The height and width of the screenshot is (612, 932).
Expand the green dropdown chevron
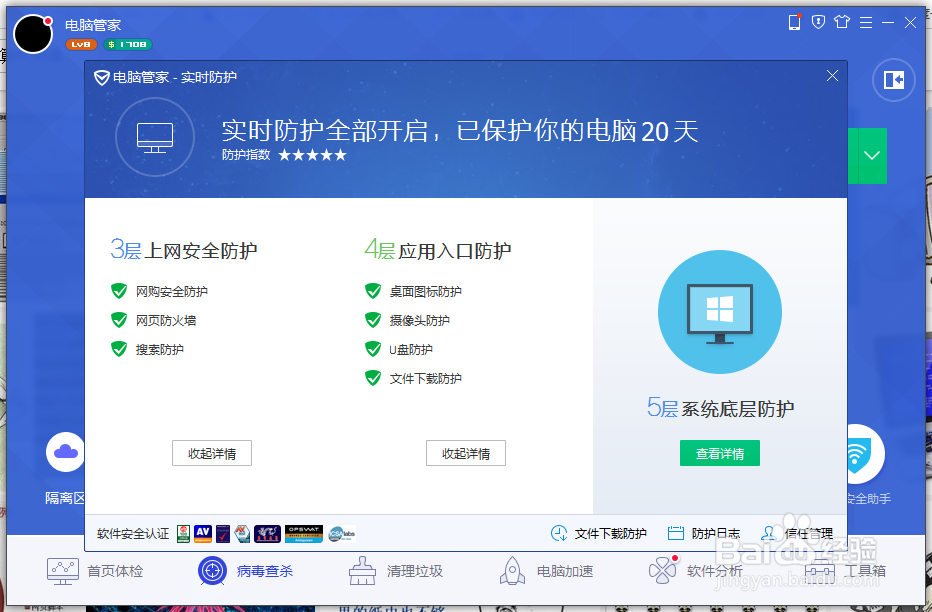[872, 156]
